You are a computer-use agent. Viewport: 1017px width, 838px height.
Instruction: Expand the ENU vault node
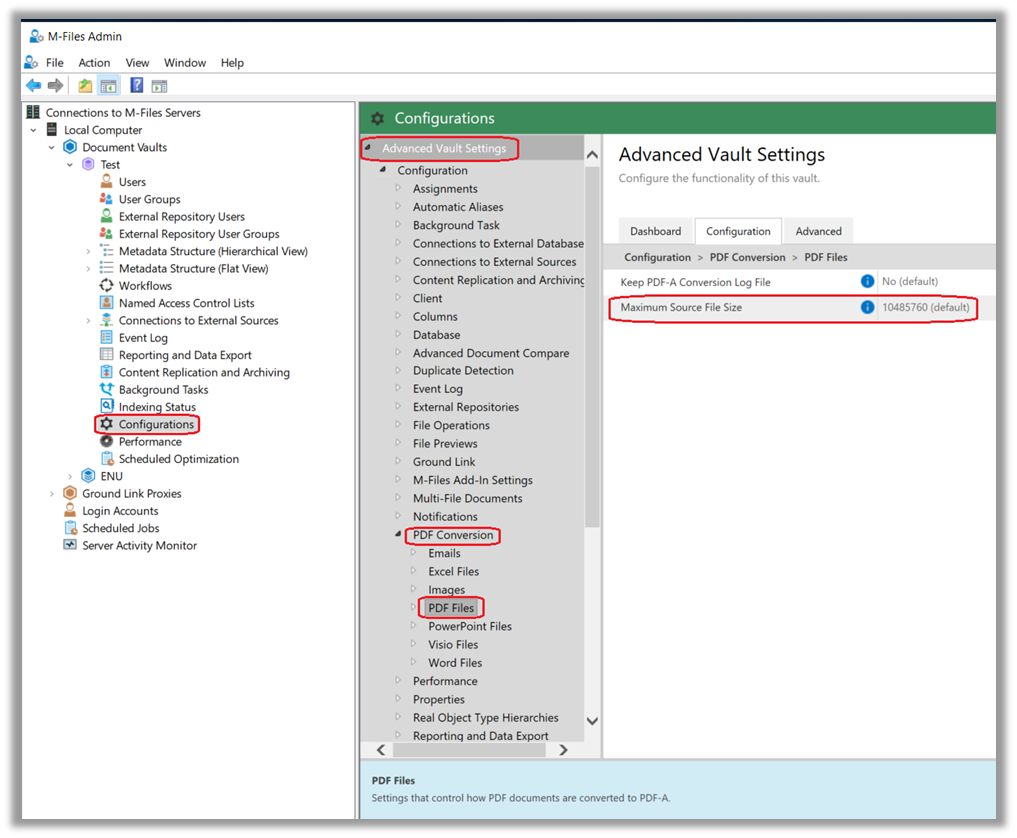pyautogui.click(x=70, y=476)
